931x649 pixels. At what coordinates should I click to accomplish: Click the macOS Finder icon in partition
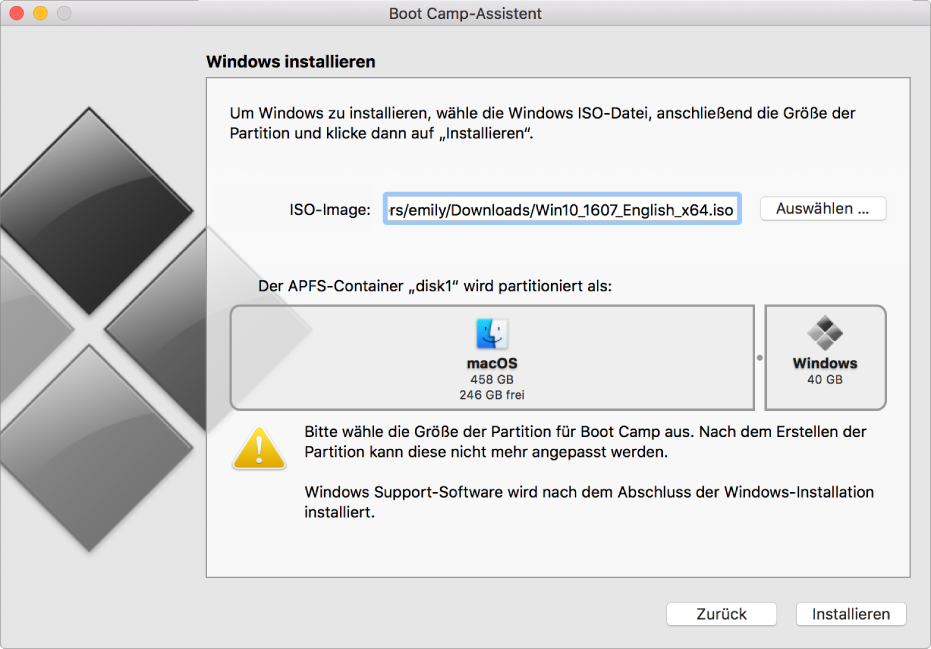pyautogui.click(x=492, y=334)
